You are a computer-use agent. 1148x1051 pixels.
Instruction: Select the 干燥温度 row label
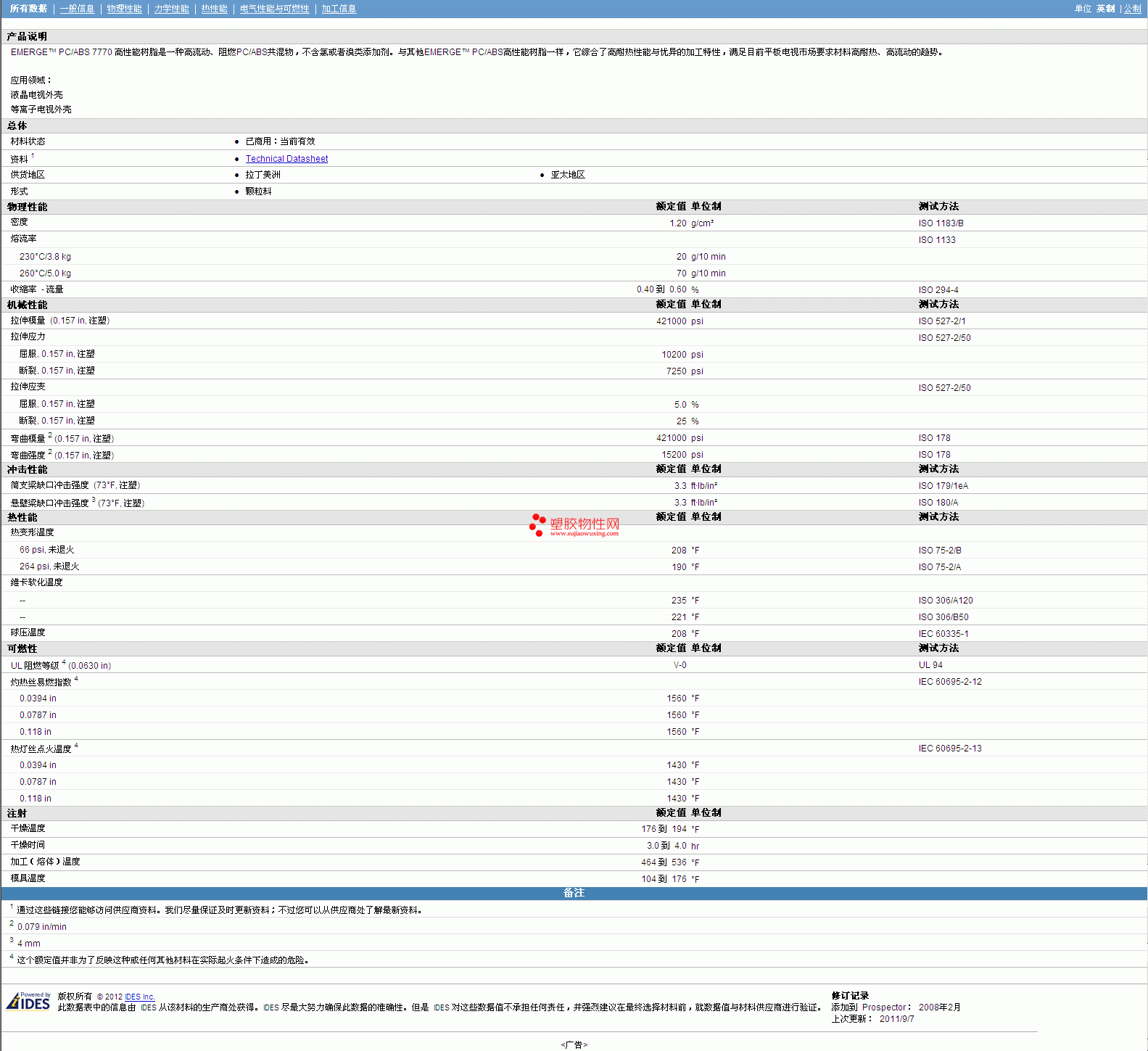click(x=28, y=828)
